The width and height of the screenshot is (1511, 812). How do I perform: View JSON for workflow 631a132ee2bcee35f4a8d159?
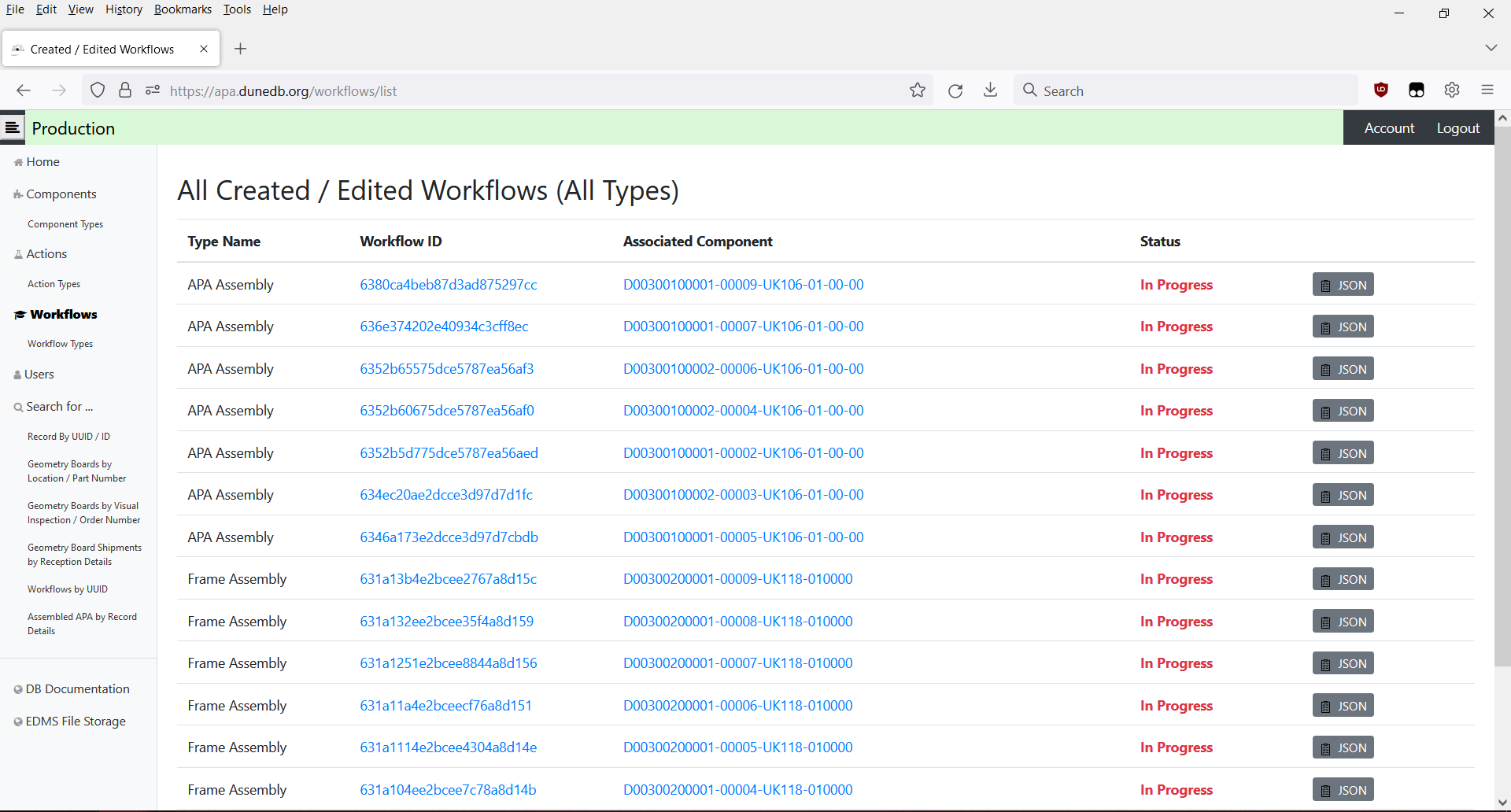pos(1343,622)
